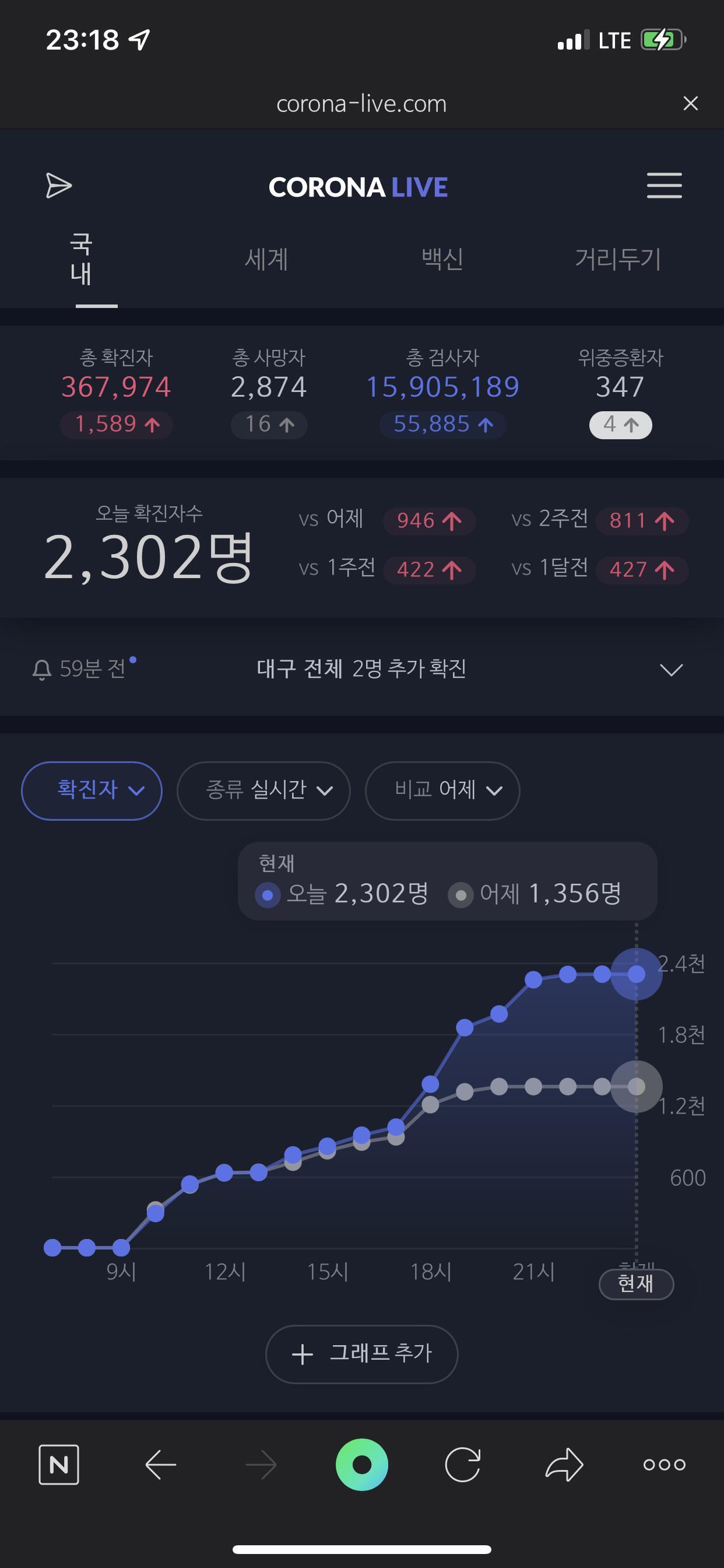
Task: Open the 확진자 dropdown
Action: (92, 790)
